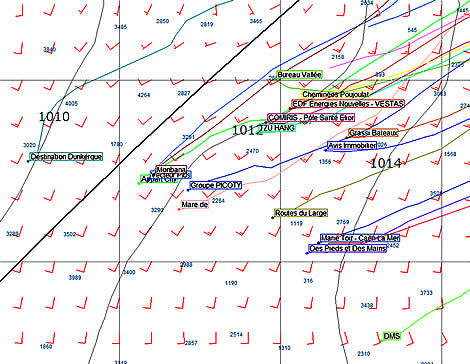
Task: Click the Destination Dunkerque boat position dot
Action: 28,161
